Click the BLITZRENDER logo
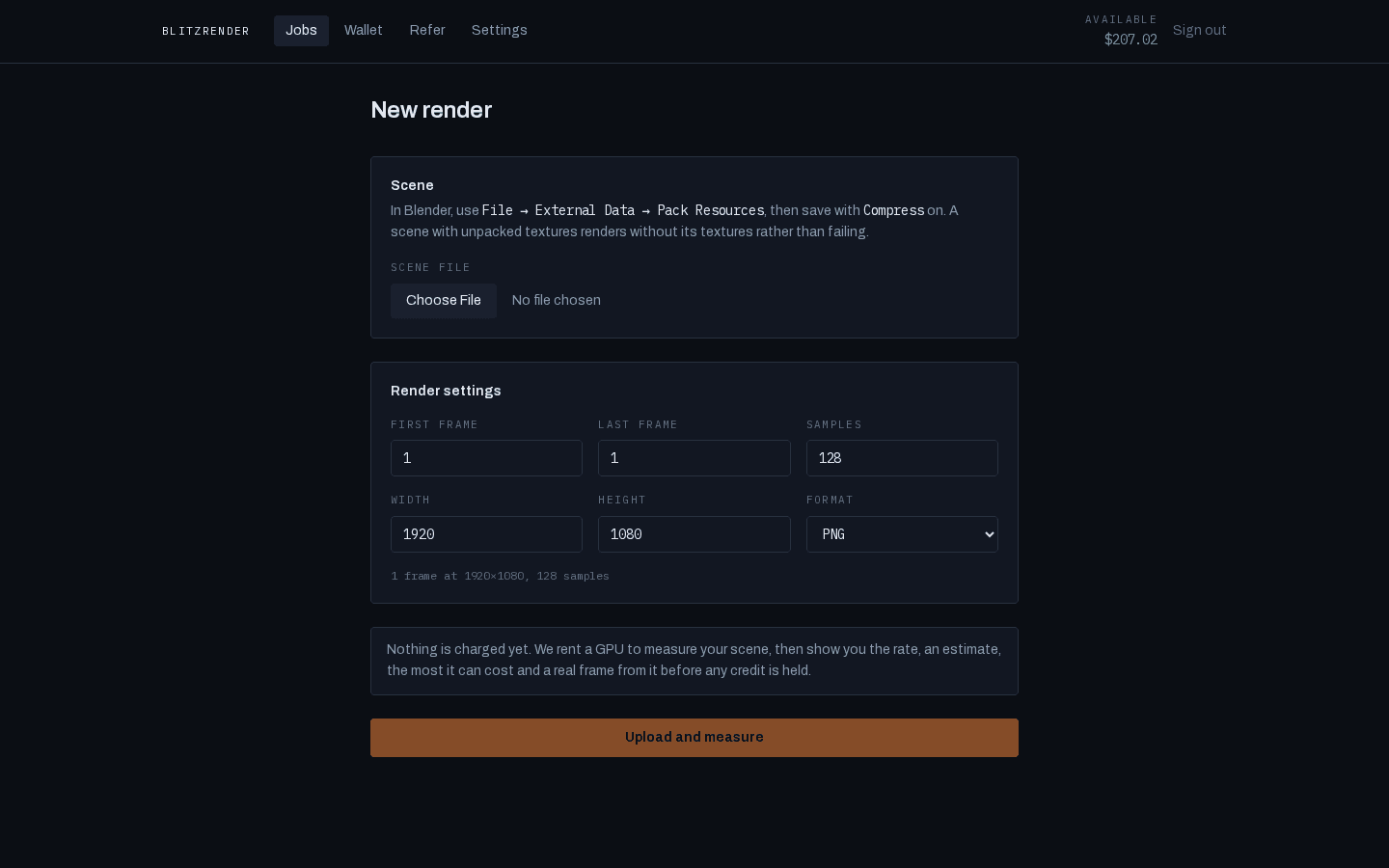 coord(205,31)
